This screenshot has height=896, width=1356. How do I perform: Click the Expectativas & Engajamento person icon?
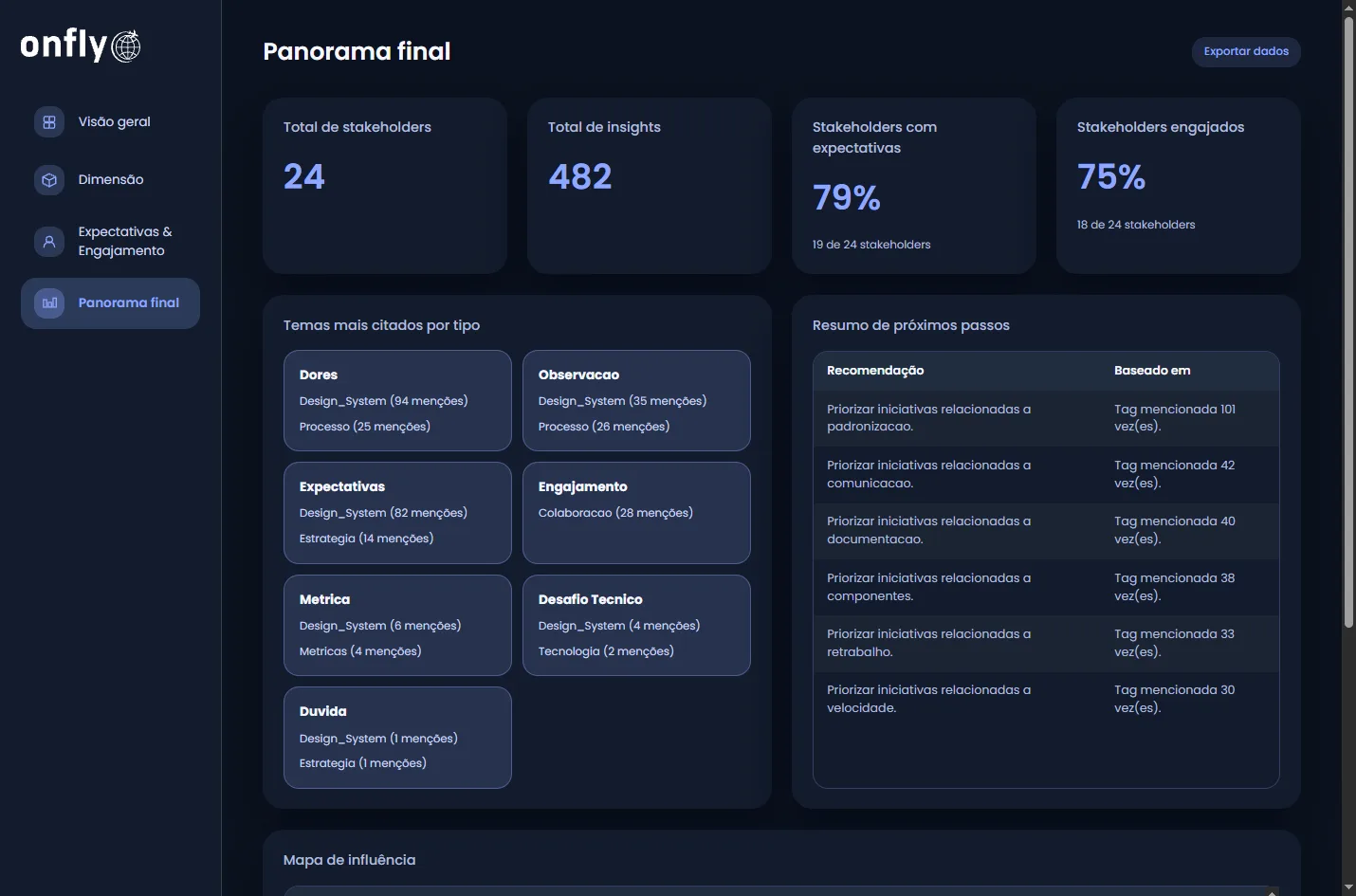tap(49, 242)
